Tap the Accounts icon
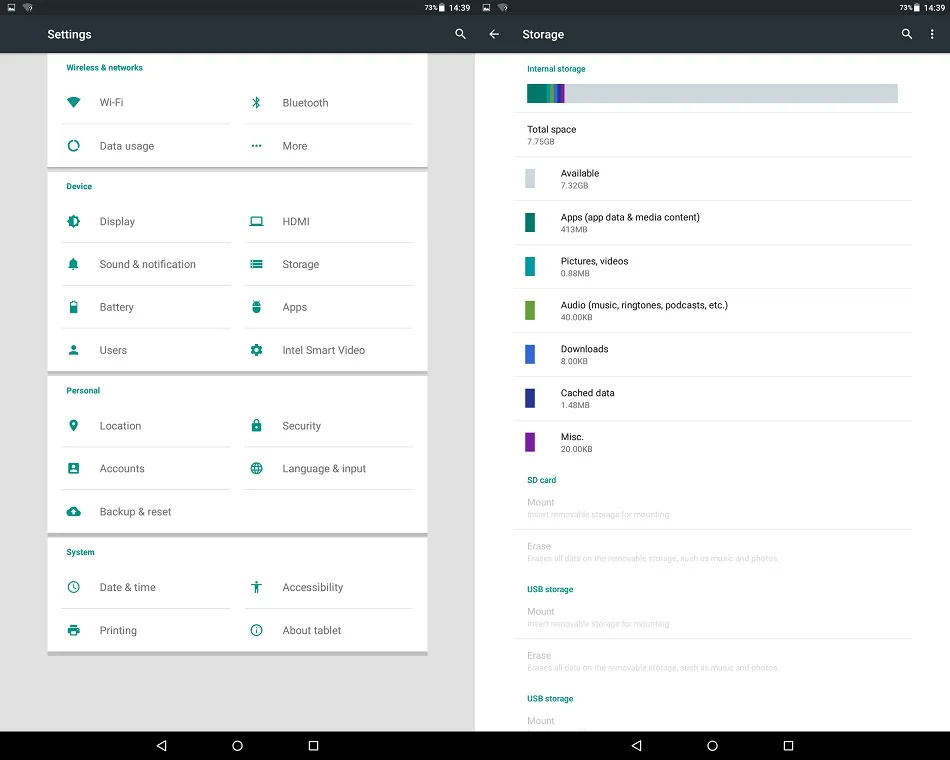 tap(73, 468)
